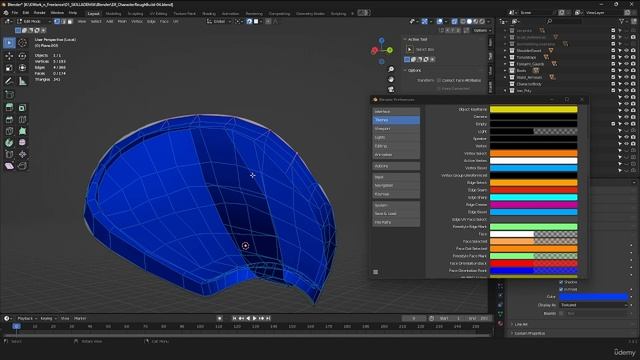The image size is (640, 360).
Task: Select the Cursor tool in toolbar
Action: pyautogui.click(x=22, y=43)
